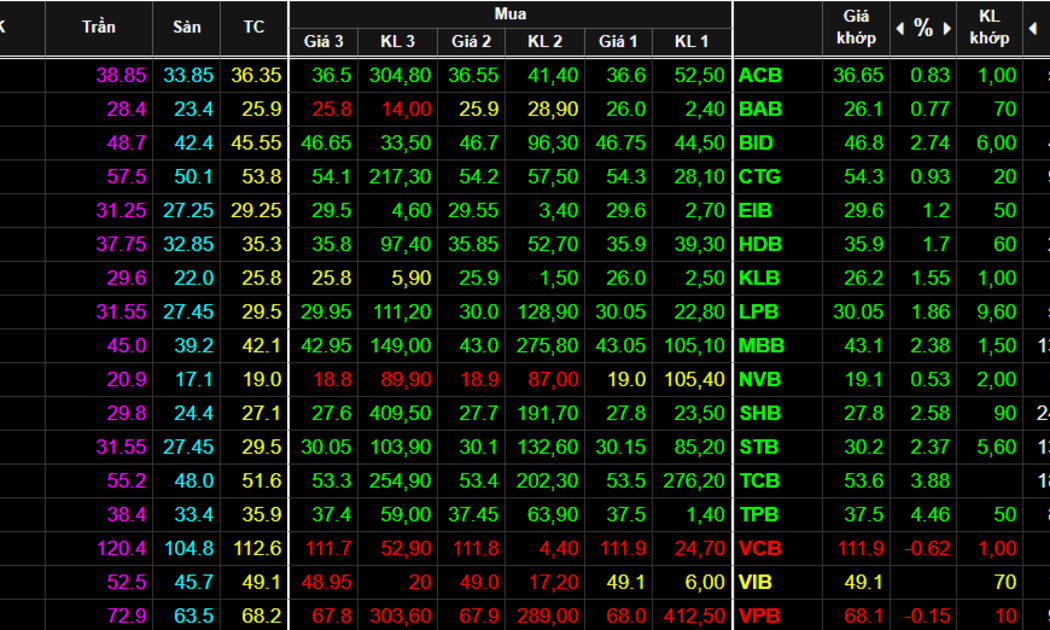Select BID percent change 2.74
The width and height of the screenshot is (1050, 630).
pos(929,143)
